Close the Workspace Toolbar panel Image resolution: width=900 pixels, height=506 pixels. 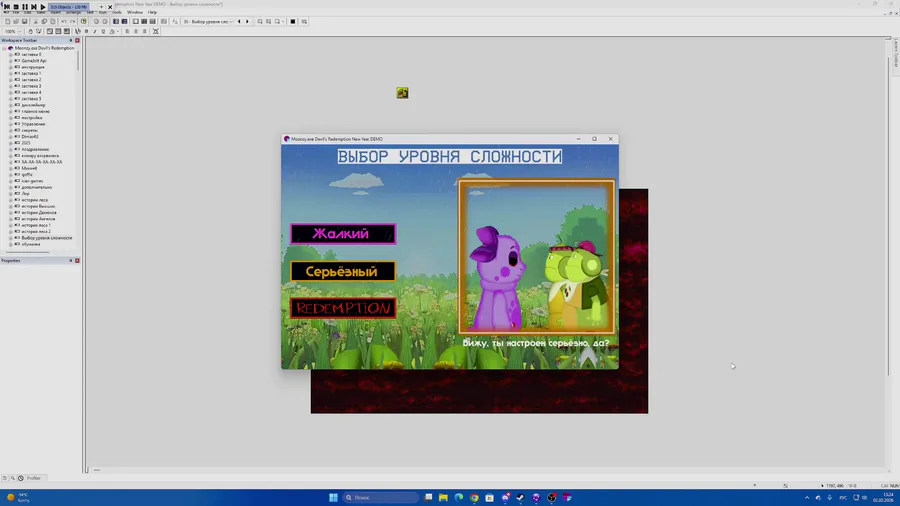point(77,41)
